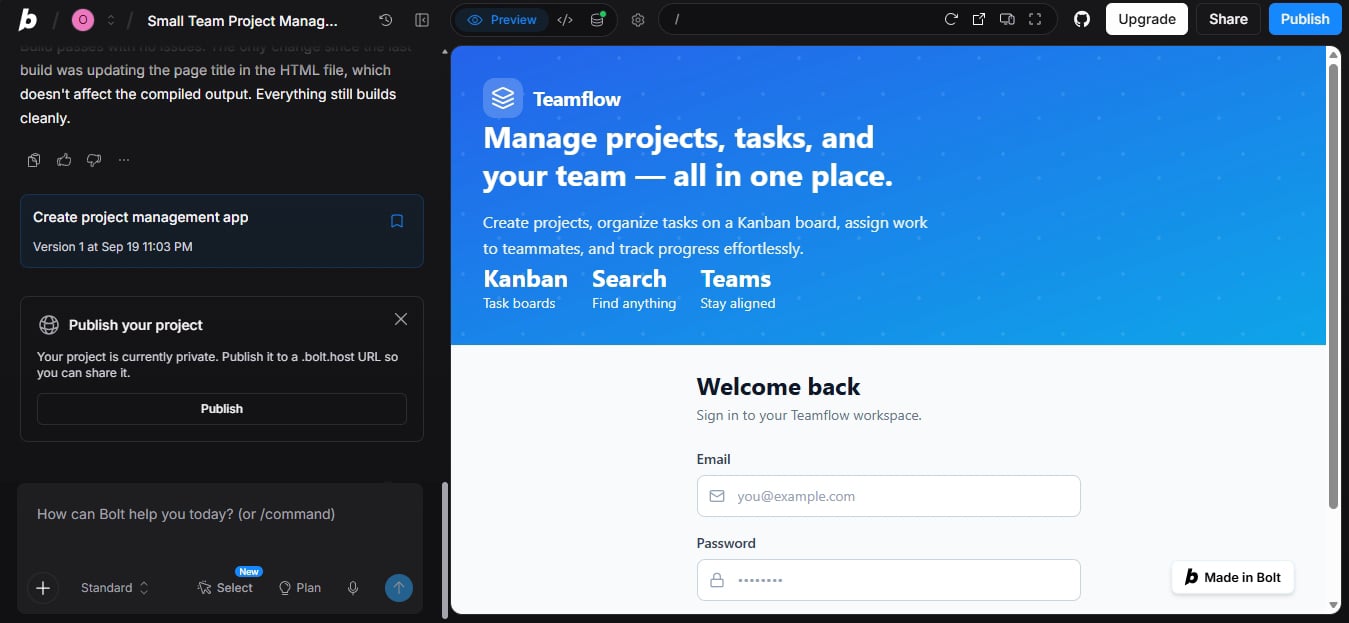The image size is (1349, 623).
Task: Click the Share button
Action: coord(1228,19)
